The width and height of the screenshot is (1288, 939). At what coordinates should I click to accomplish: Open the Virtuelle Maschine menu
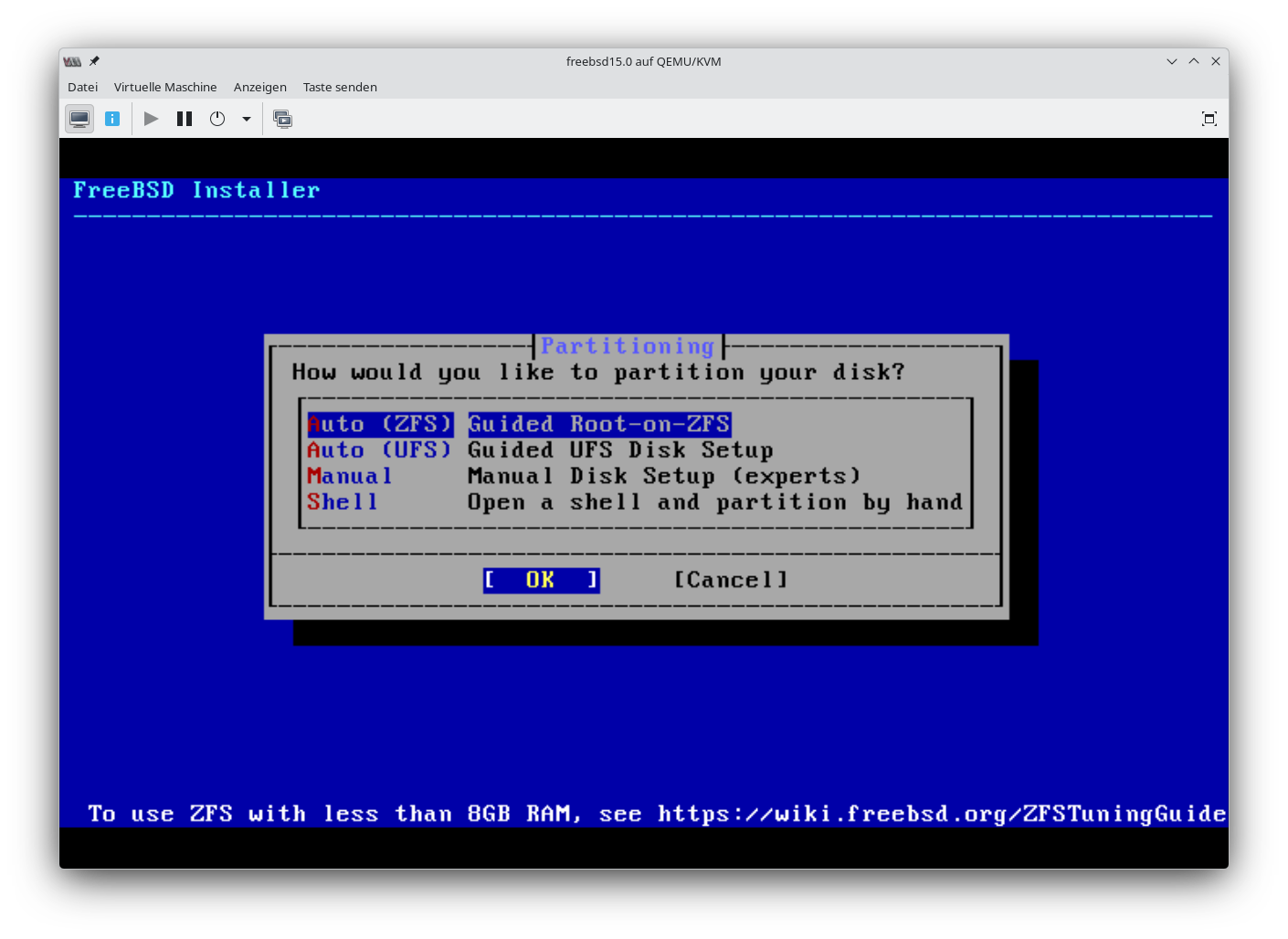pos(165,87)
